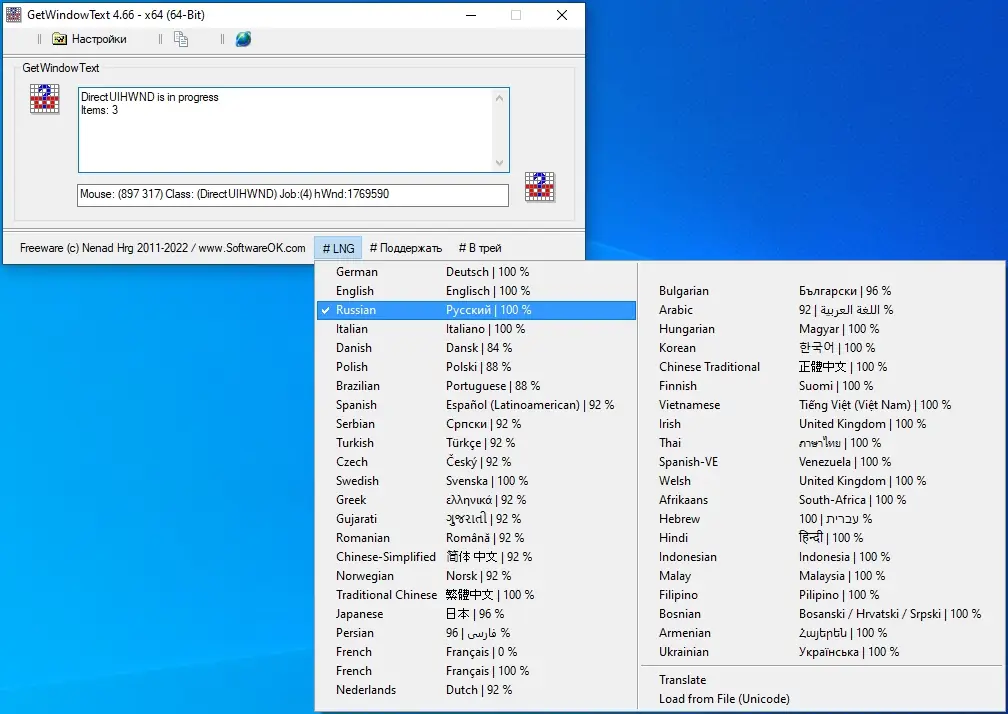
Task: Select Serbian language entry
Action: pyautogui.click(x=476, y=424)
